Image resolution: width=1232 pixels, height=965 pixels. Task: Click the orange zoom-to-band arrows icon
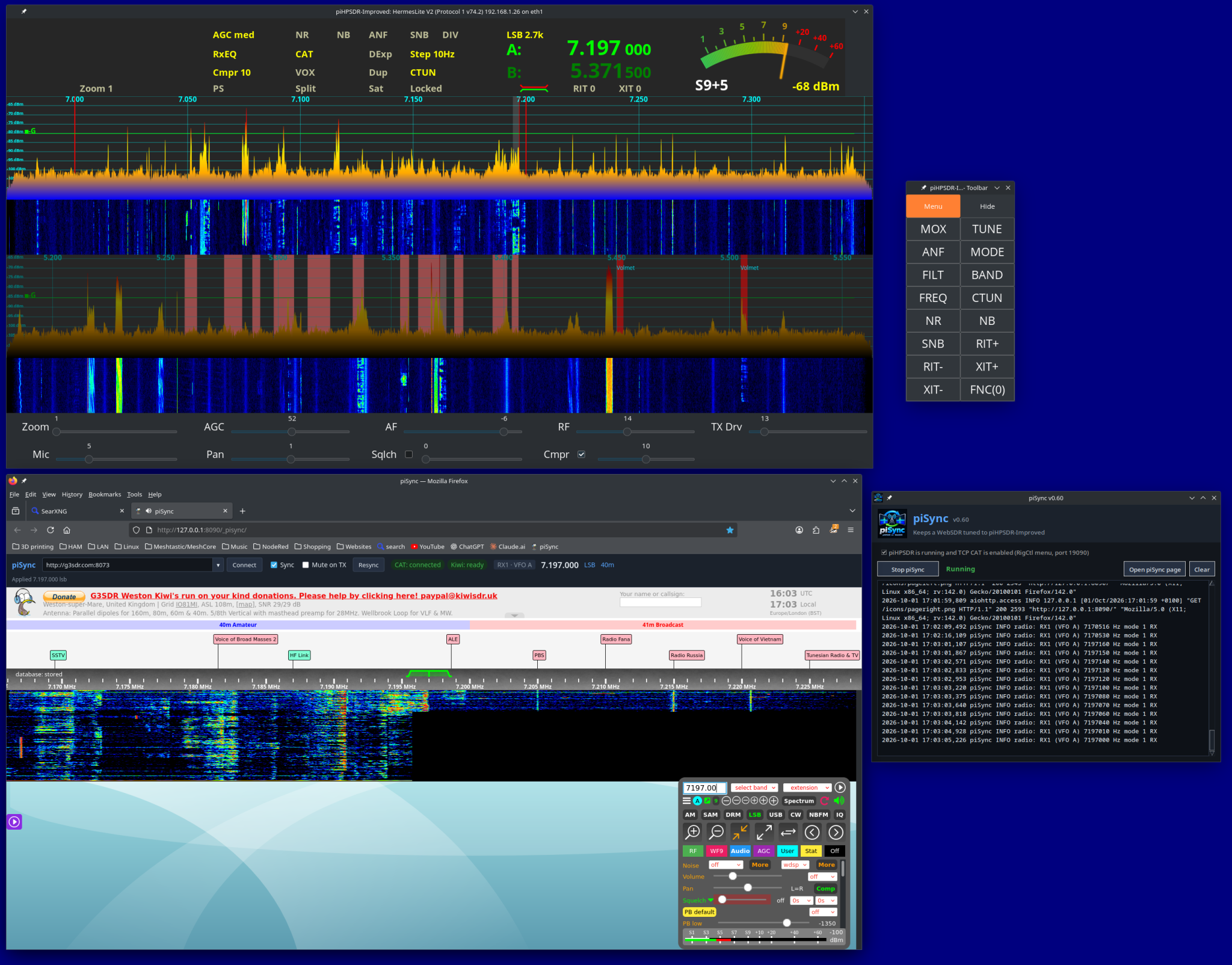click(x=740, y=832)
